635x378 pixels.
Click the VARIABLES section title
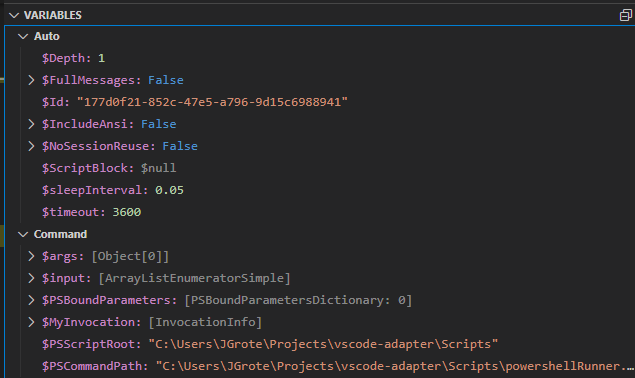coord(53,15)
